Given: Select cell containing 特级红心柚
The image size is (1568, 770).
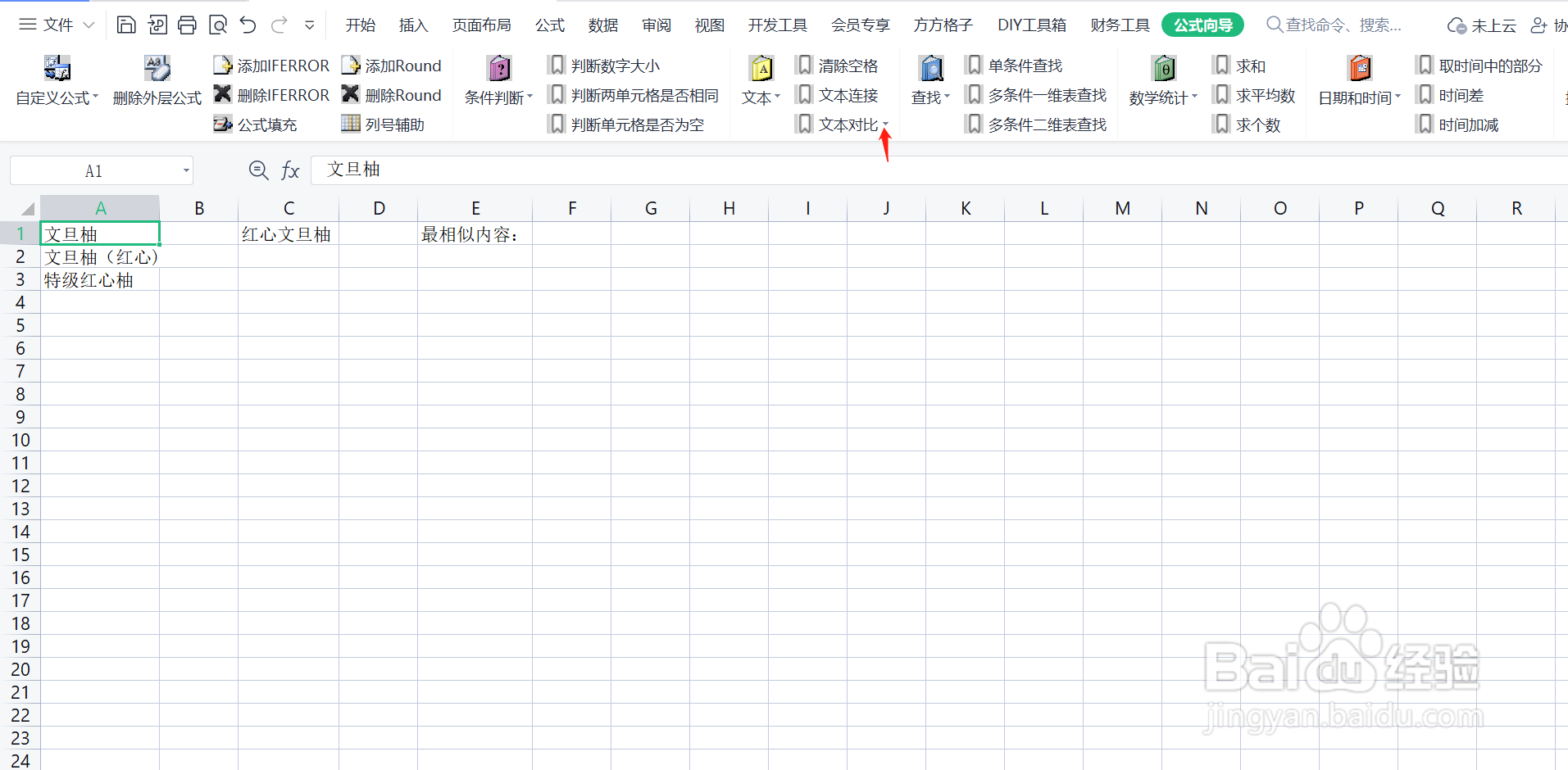Looking at the screenshot, I should [x=100, y=280].
